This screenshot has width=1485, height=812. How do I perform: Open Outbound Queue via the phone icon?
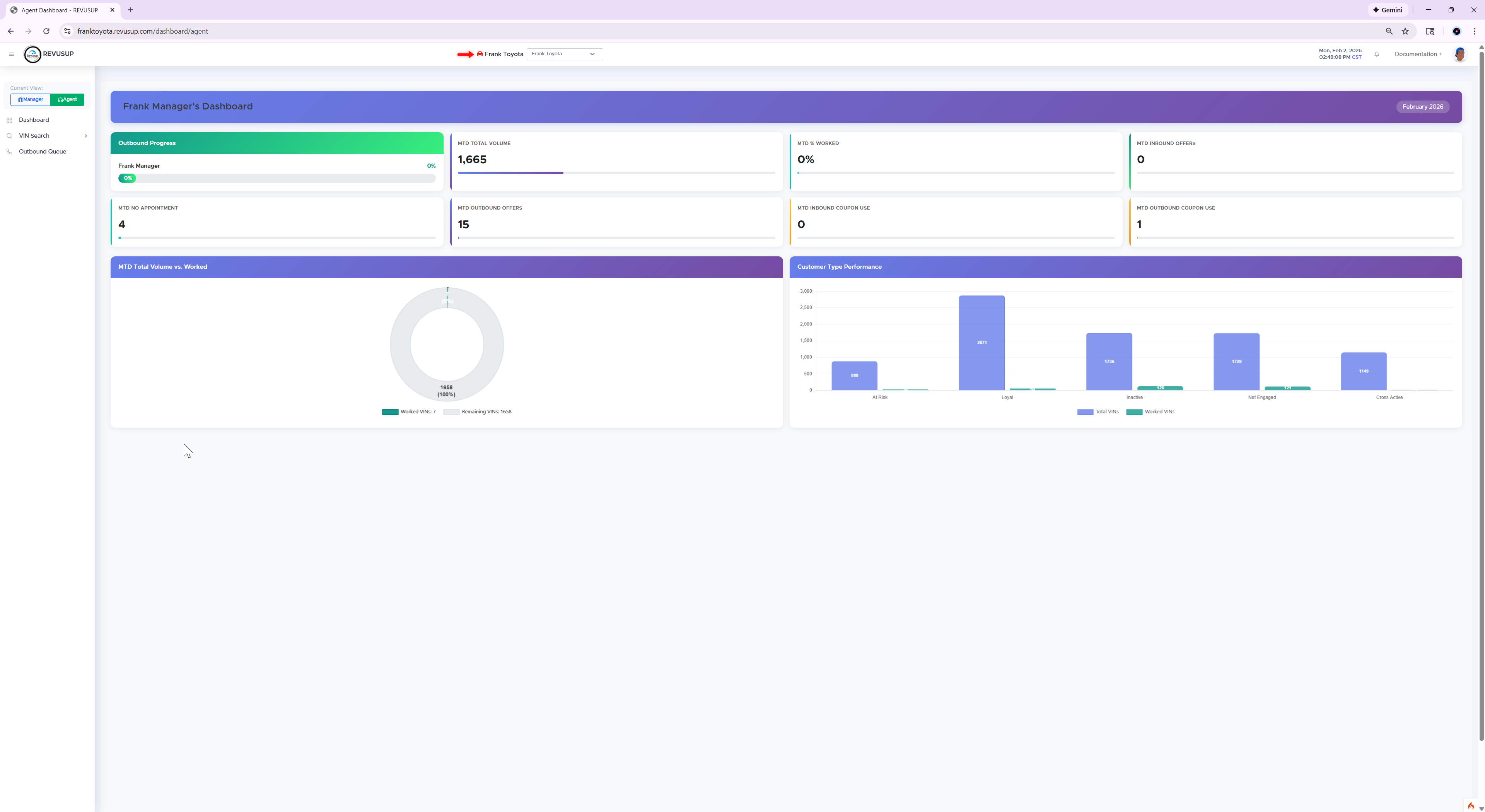[9, 151]
